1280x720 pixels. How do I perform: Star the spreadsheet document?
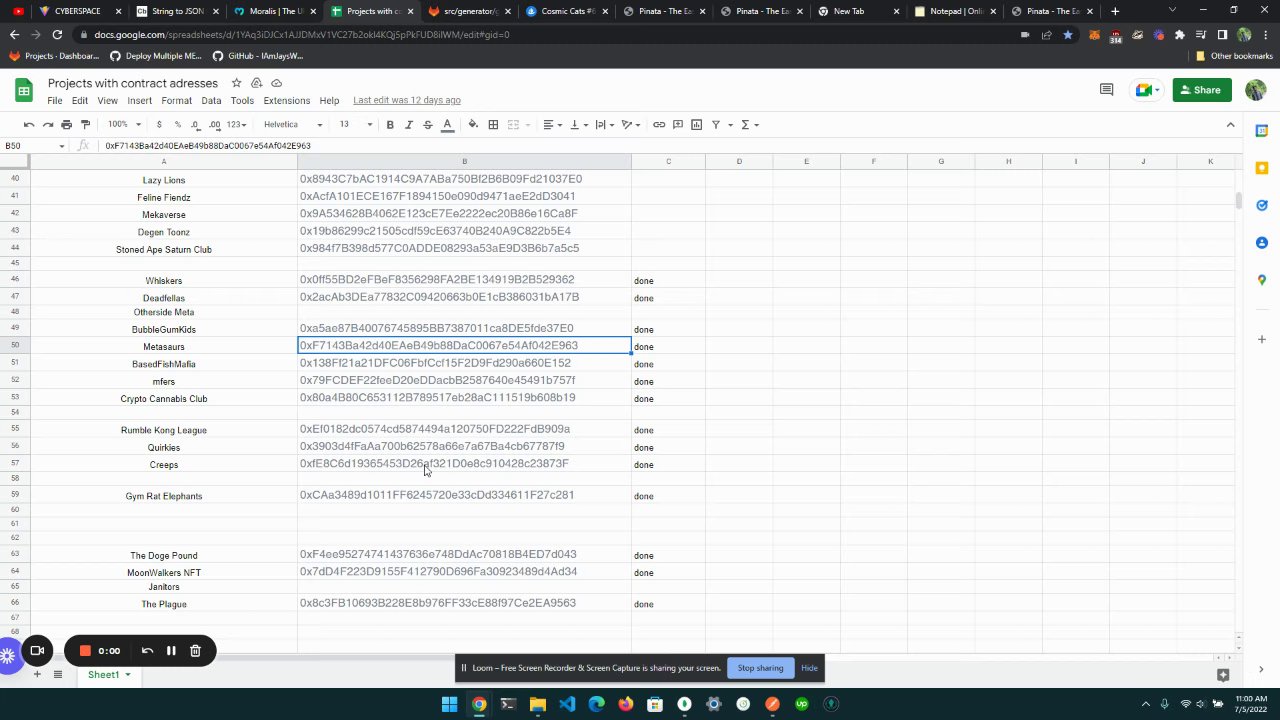[236, 83]
